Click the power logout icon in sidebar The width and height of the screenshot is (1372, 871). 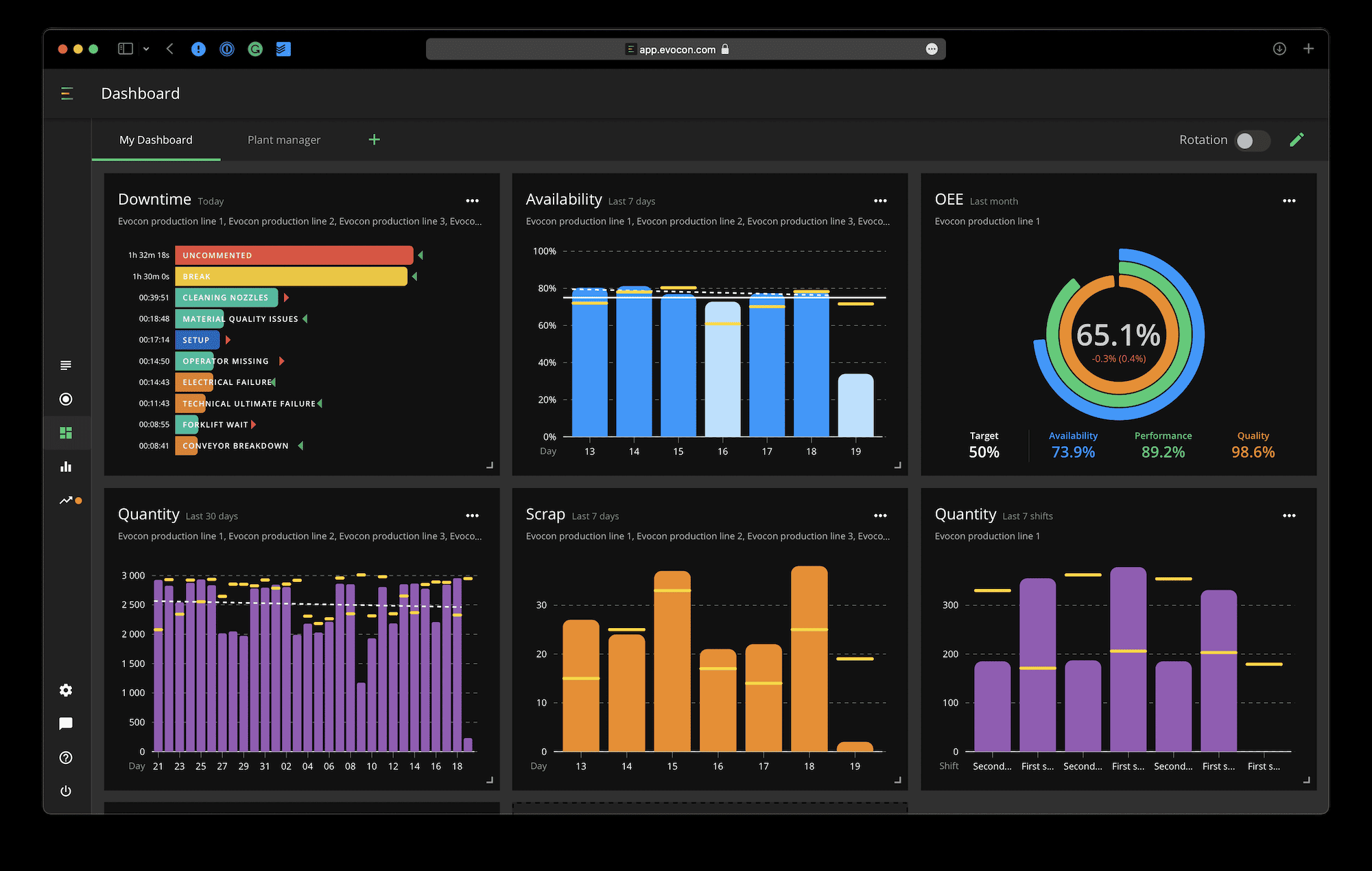tap(66, 791)
